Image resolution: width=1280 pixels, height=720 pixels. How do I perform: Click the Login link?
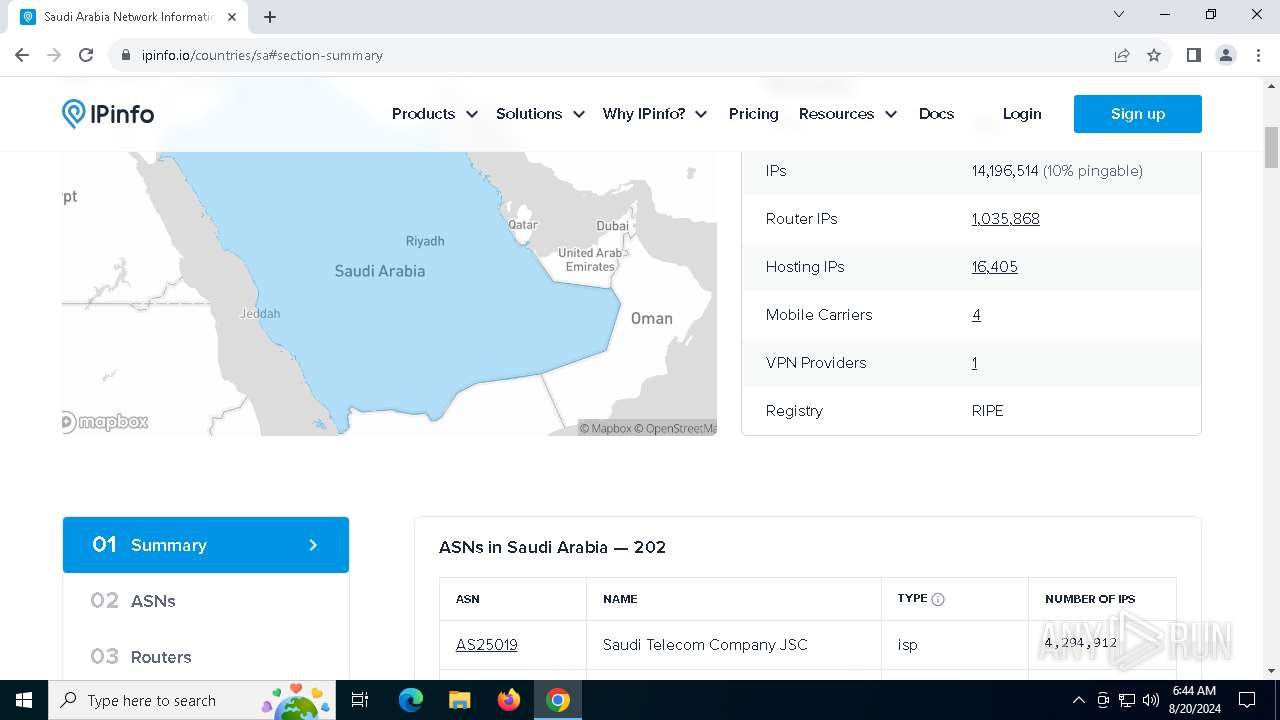(1022, 114)
